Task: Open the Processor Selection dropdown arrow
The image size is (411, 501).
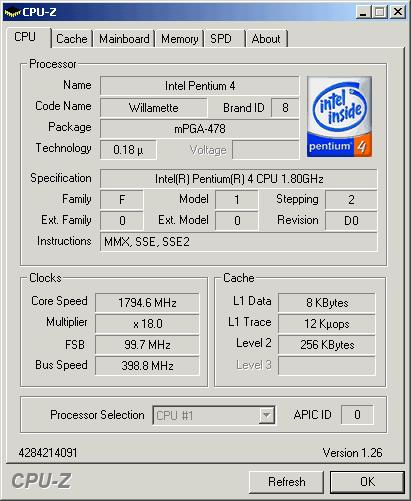Action: pyautogui.click(x=267, y=415)
